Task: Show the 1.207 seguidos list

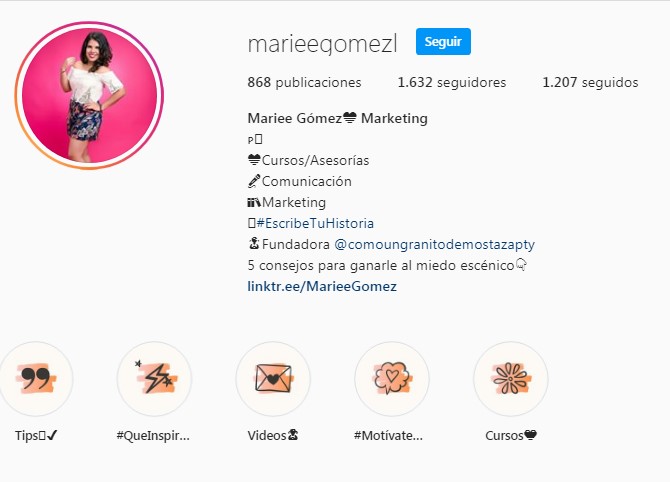Action: [x=590, y=82]
